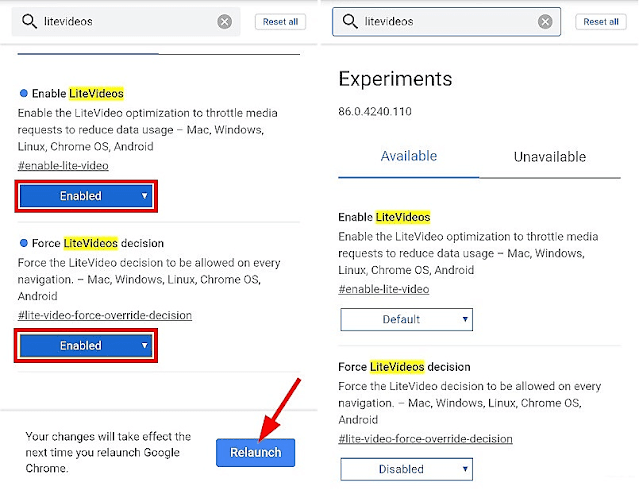Click blue dot beside Enable LiteVideos
Screen dimensions: 639x494
(24, 93)
